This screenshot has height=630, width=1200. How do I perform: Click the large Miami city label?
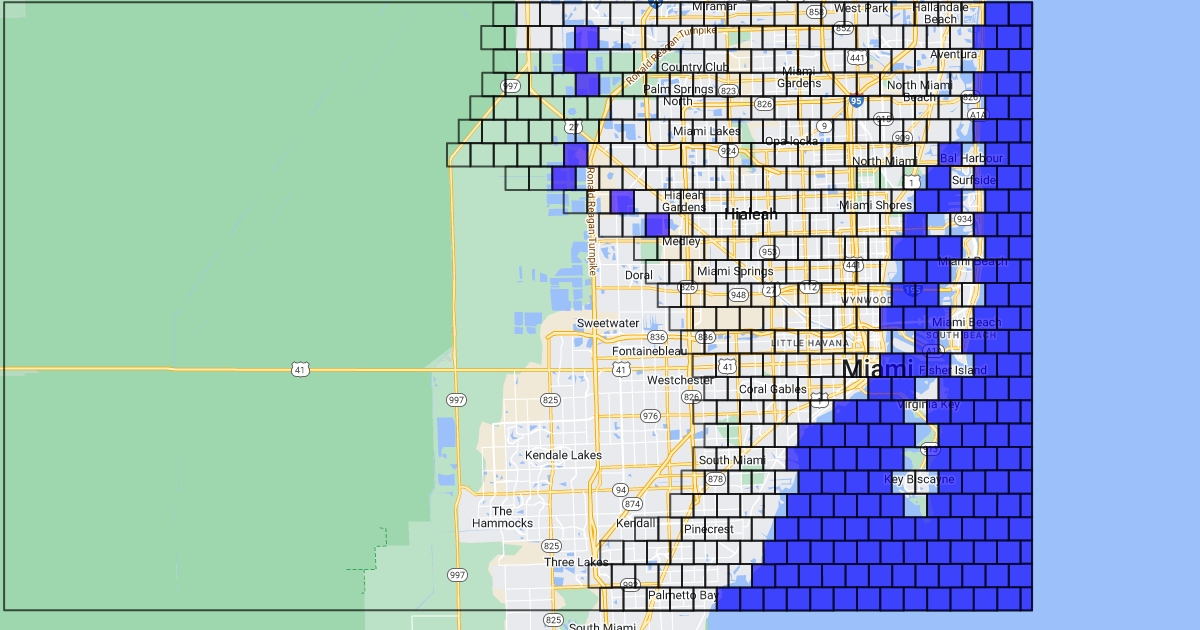point(877,369)
